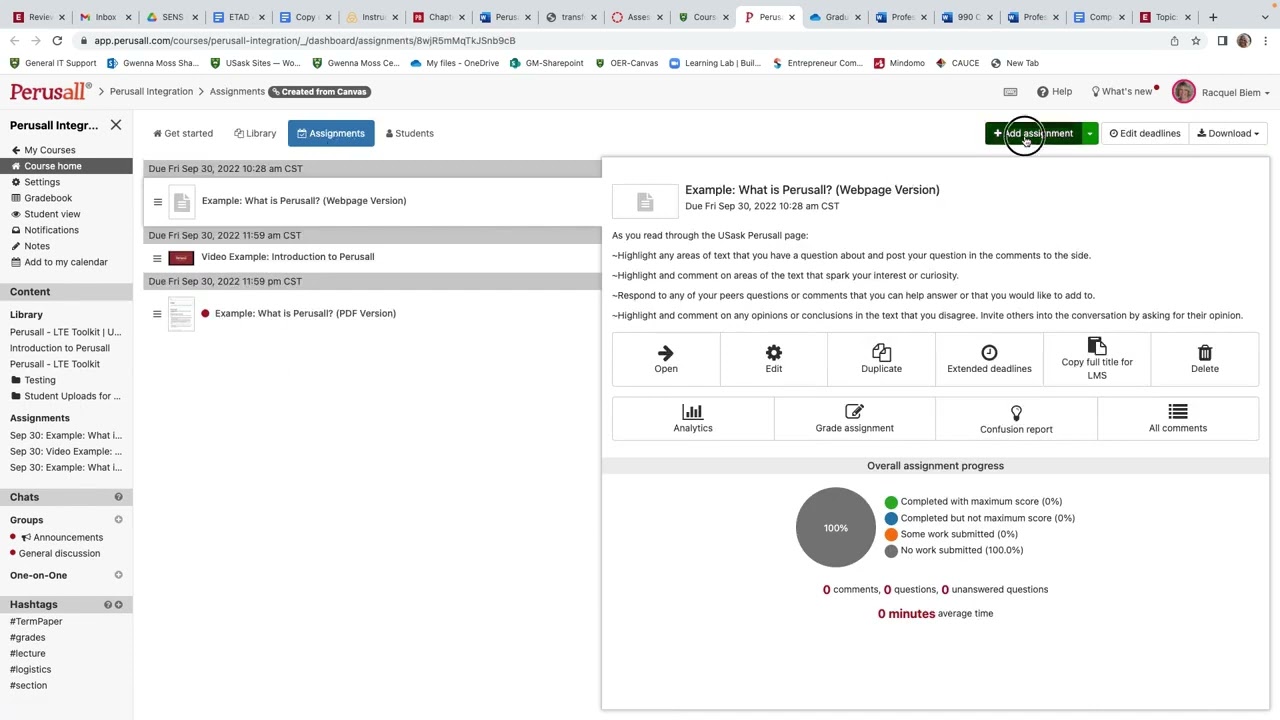
Task: View All comments list
Action: click(1178, 418)
